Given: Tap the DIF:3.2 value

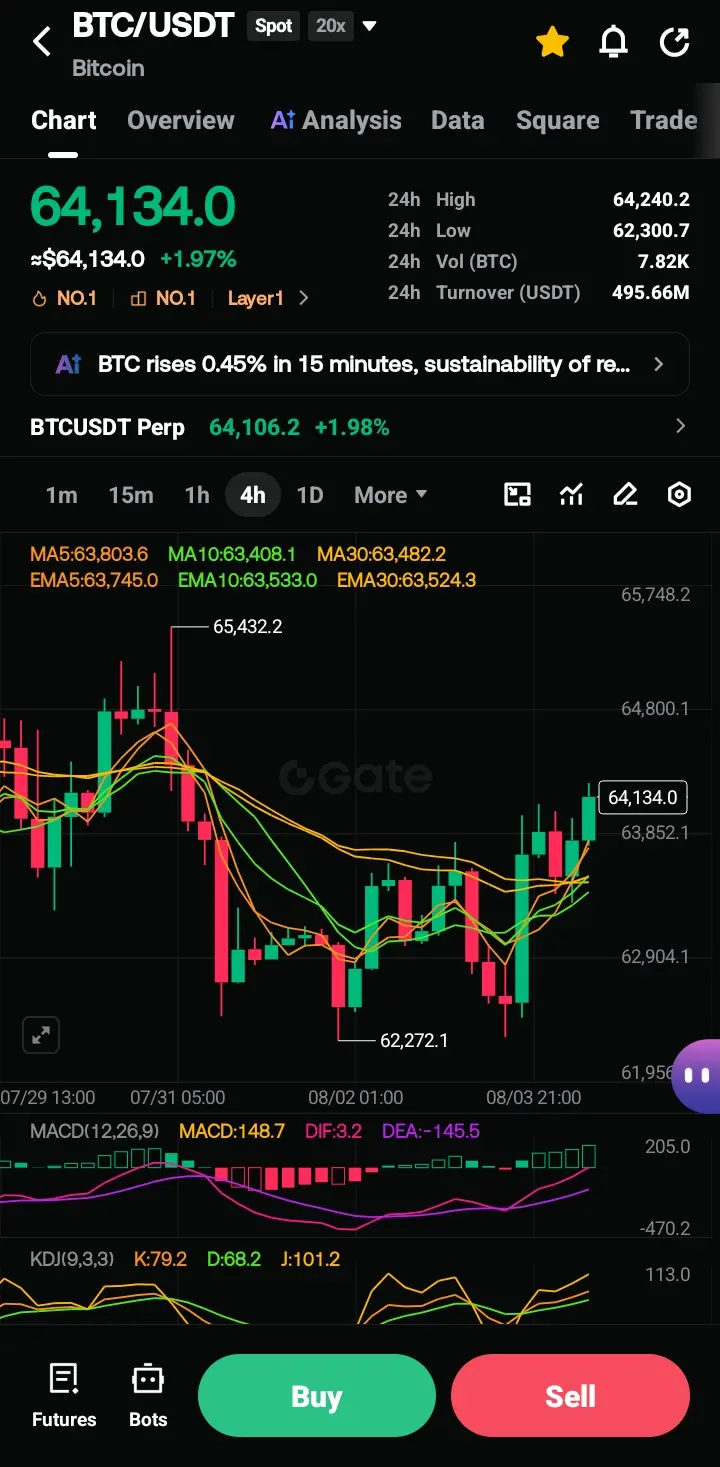Looking at the screenshot, I should (x=333, y=1131).
